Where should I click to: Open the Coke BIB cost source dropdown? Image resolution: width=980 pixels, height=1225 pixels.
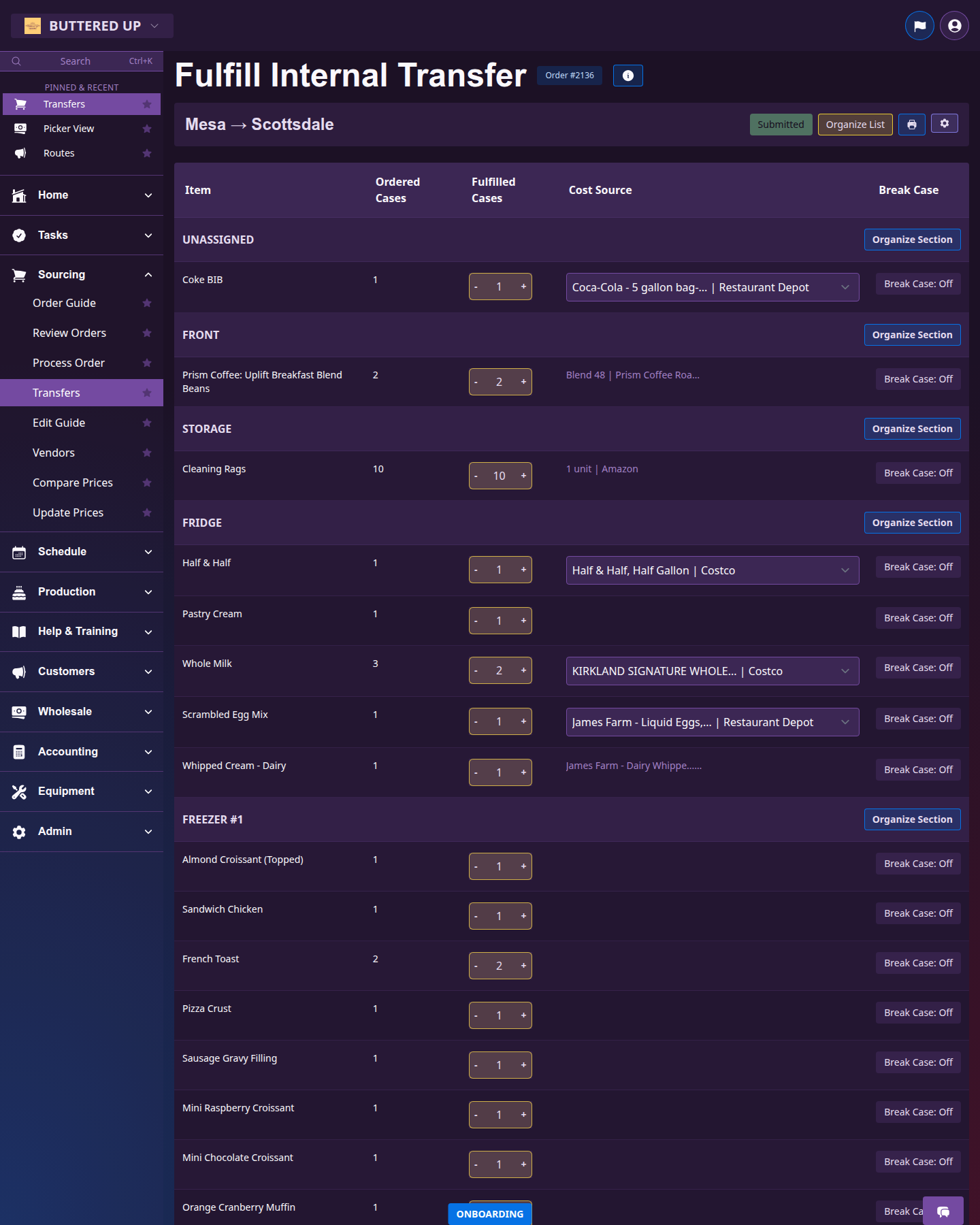[713, 287]
